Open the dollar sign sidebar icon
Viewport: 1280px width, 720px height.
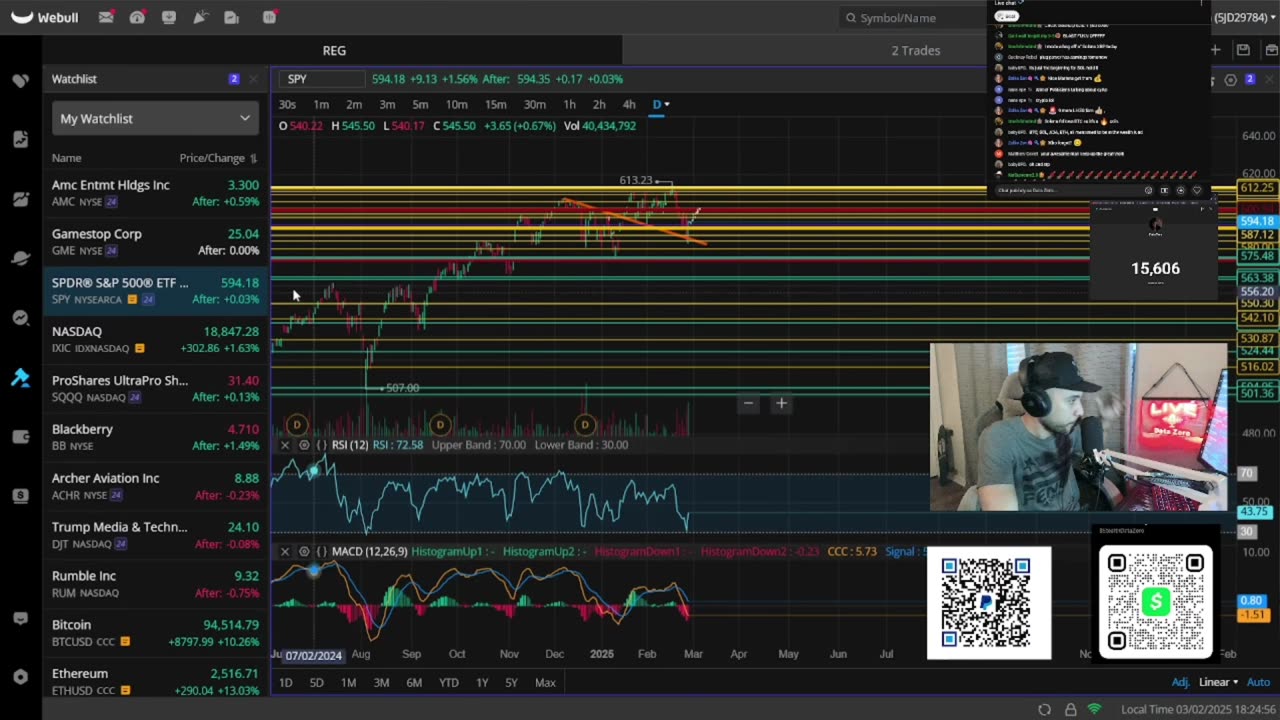click(x=20, y=495)
